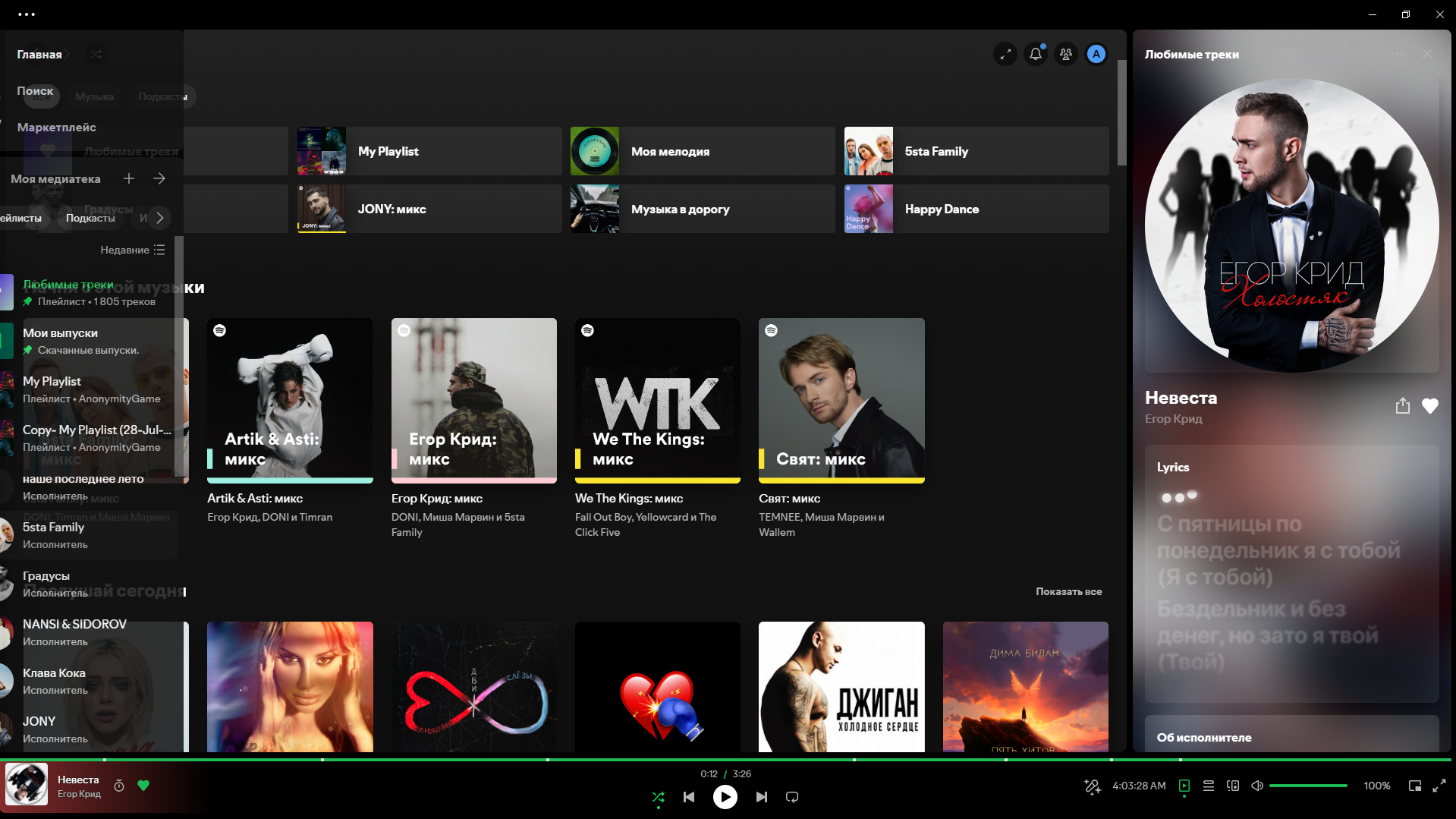The image size is (1456, 819).
Task: Click the green playback progress bar
Action: (x=725, y=759)
